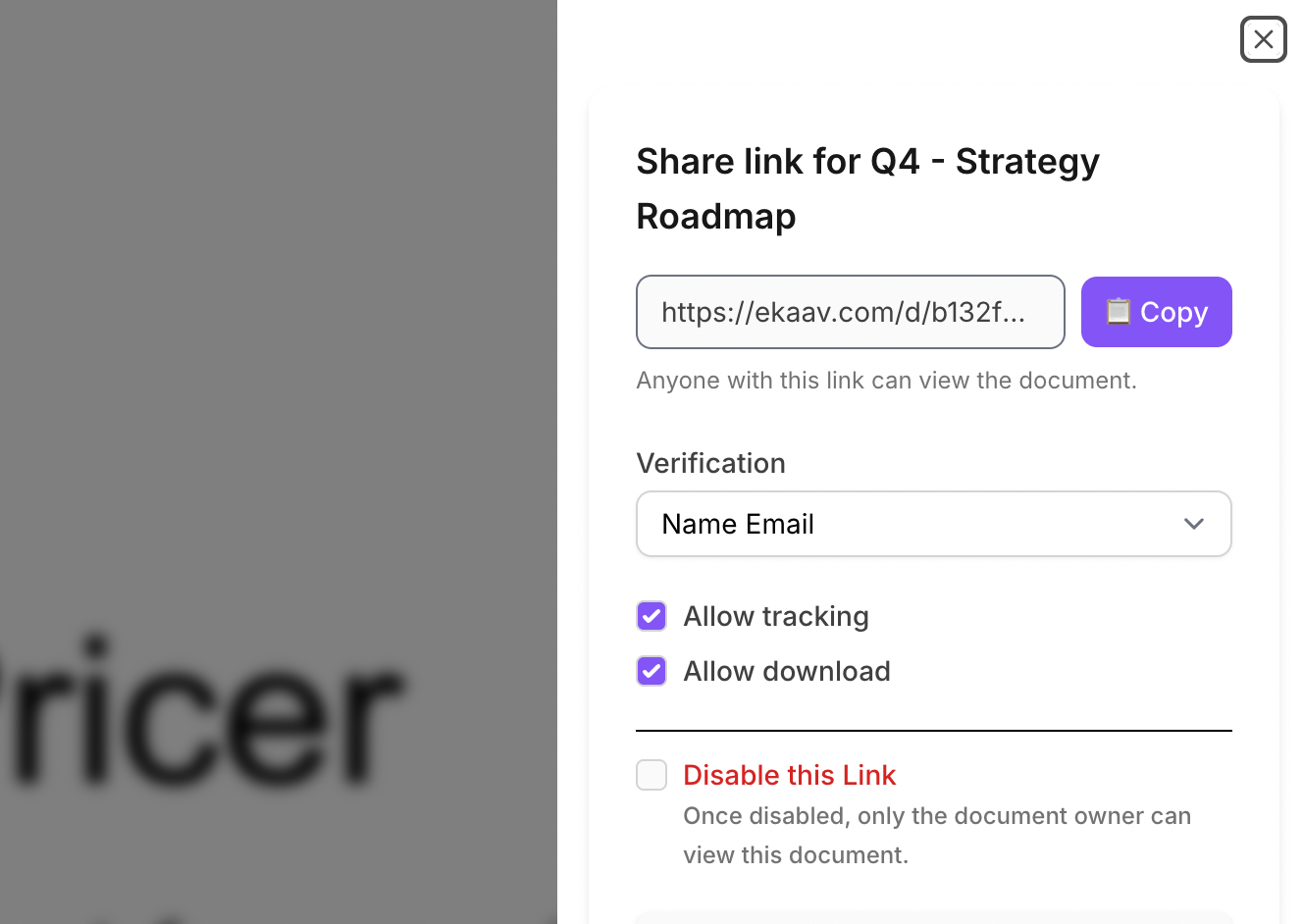Click the Allow download label
1303x924 pixels.
click(787, 671)
